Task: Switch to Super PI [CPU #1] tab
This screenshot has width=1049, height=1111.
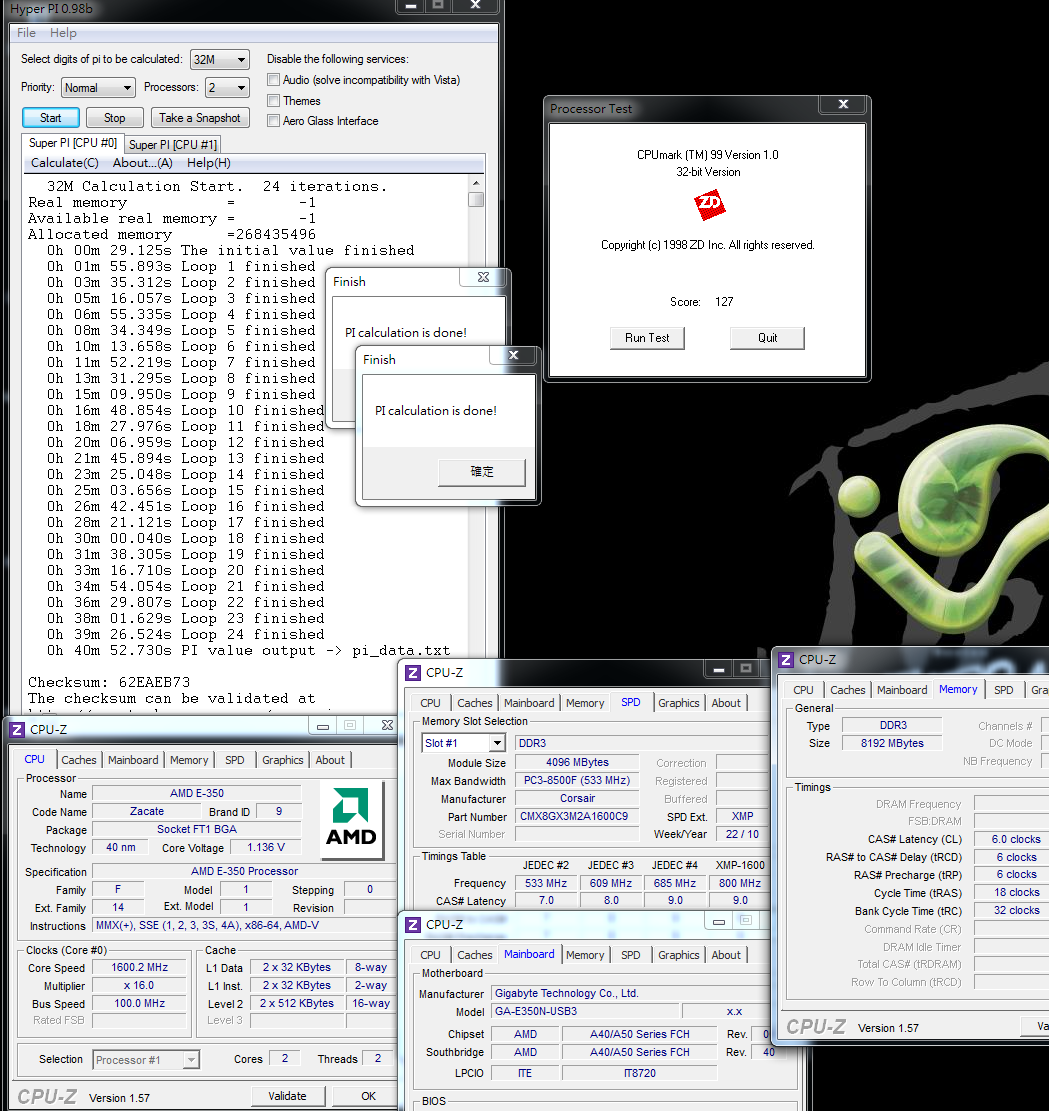Action: (x=173, y=145)
